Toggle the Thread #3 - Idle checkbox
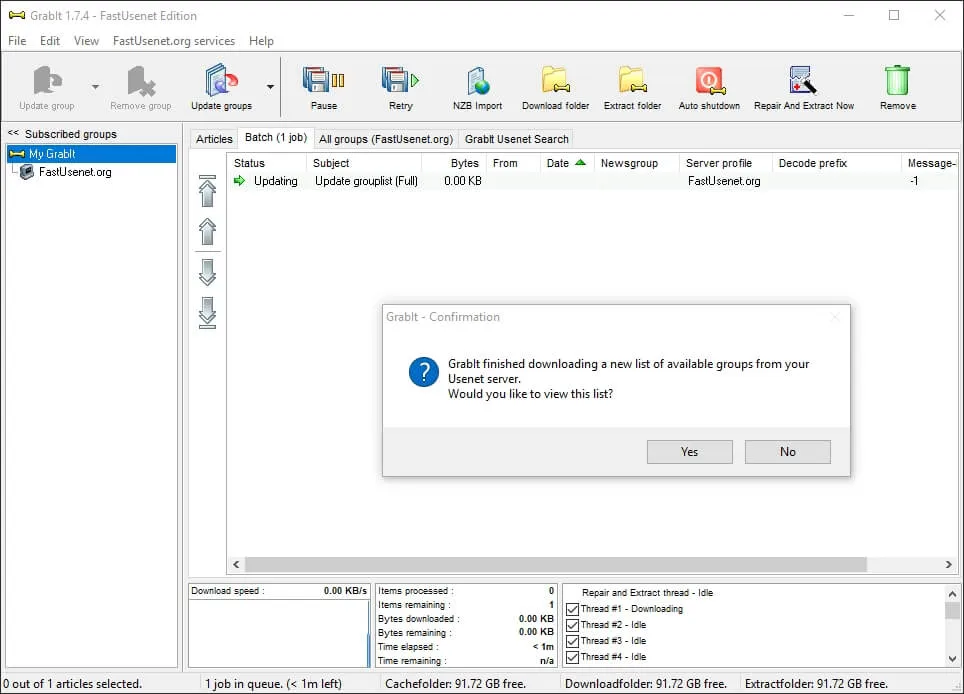This screenshot has width=964, height=694. 572,641
